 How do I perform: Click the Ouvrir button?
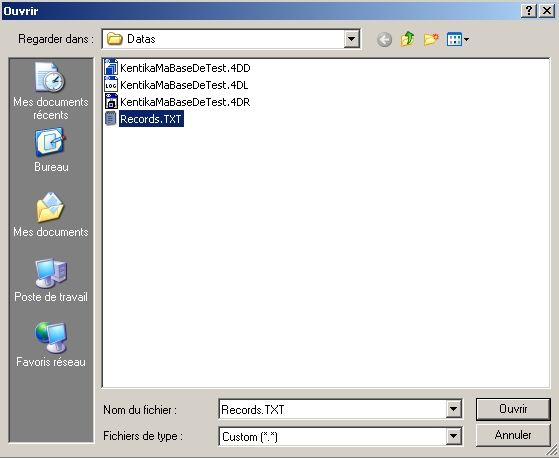coord(513,409)
